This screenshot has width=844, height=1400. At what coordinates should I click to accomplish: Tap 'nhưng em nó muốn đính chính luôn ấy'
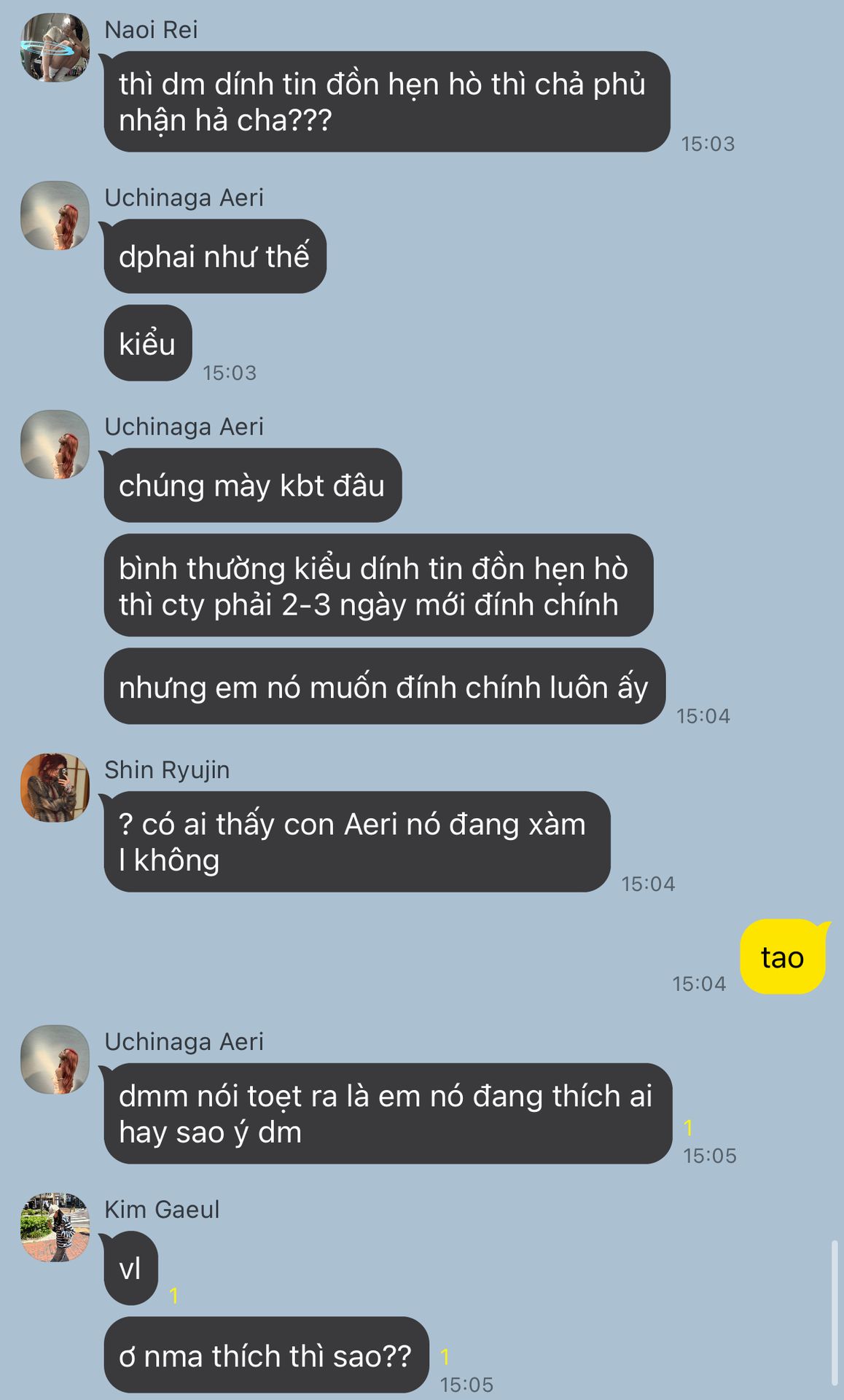[x=385, y=687]
